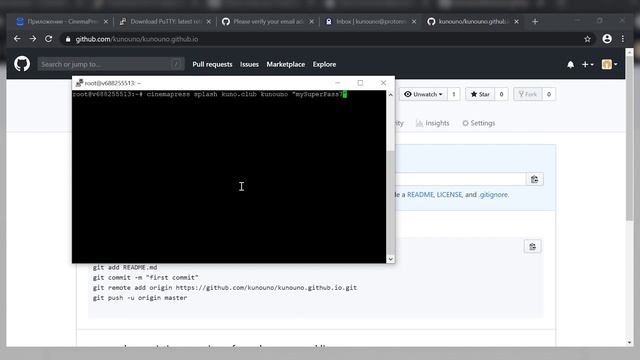
Task: Click the PuTTY terminal scroll-up arrow
Action: (x=391, y=95)
